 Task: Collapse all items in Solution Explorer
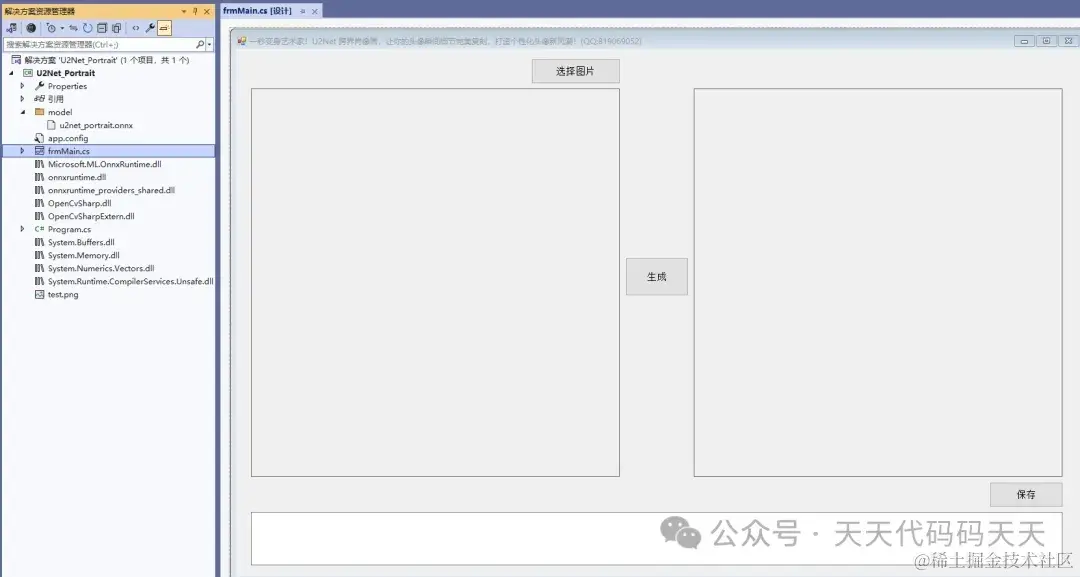click(x=103, y=29)
